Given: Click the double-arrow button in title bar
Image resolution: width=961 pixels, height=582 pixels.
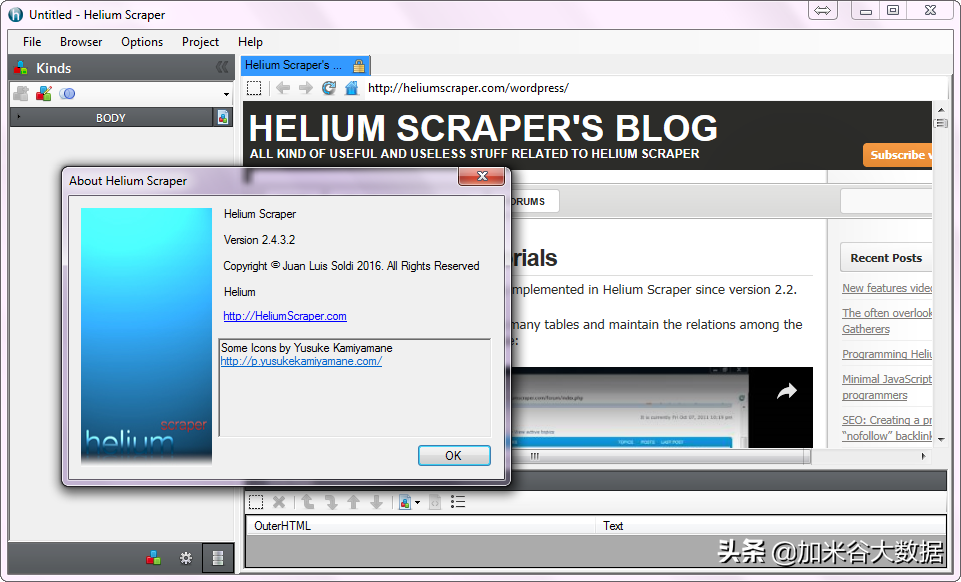Looking at the screenshot, I should tap(822, 10).
